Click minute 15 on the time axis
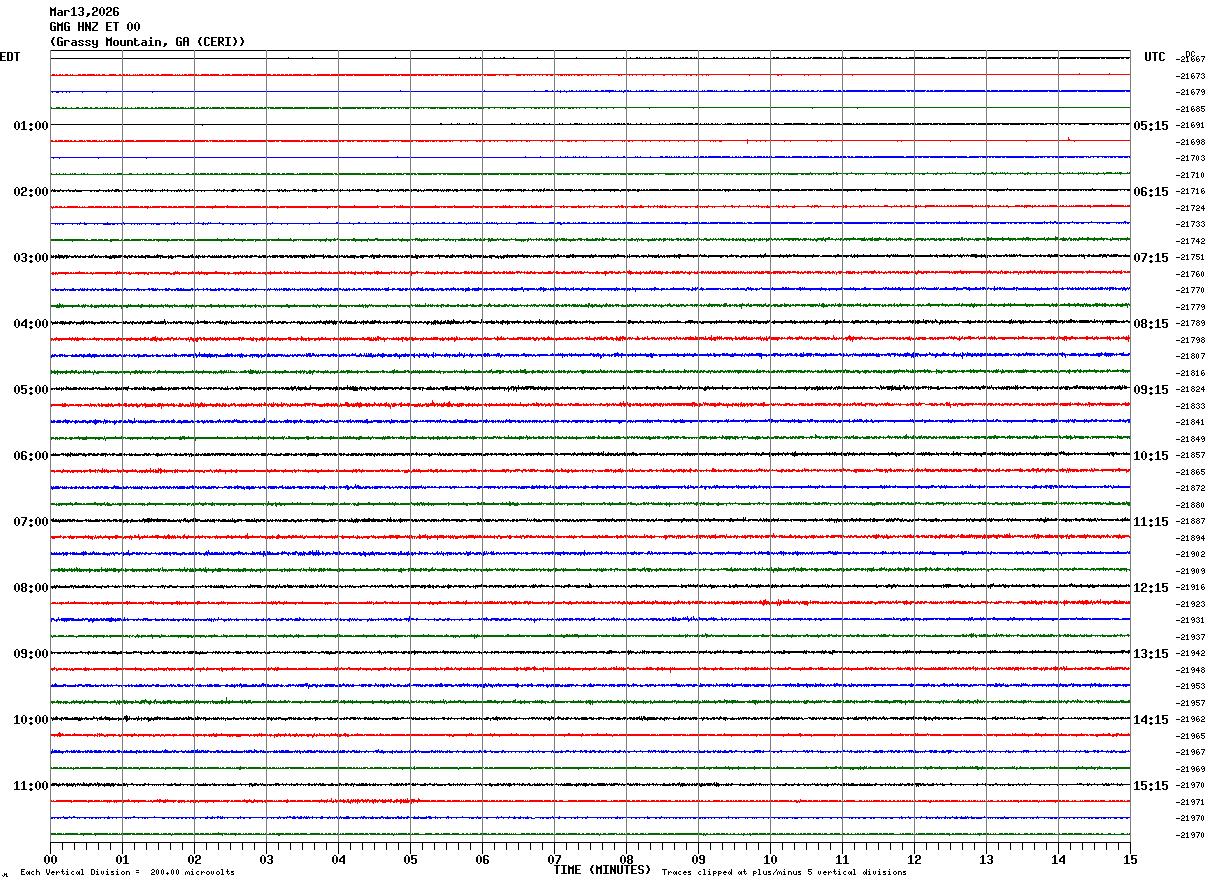 1130,860
